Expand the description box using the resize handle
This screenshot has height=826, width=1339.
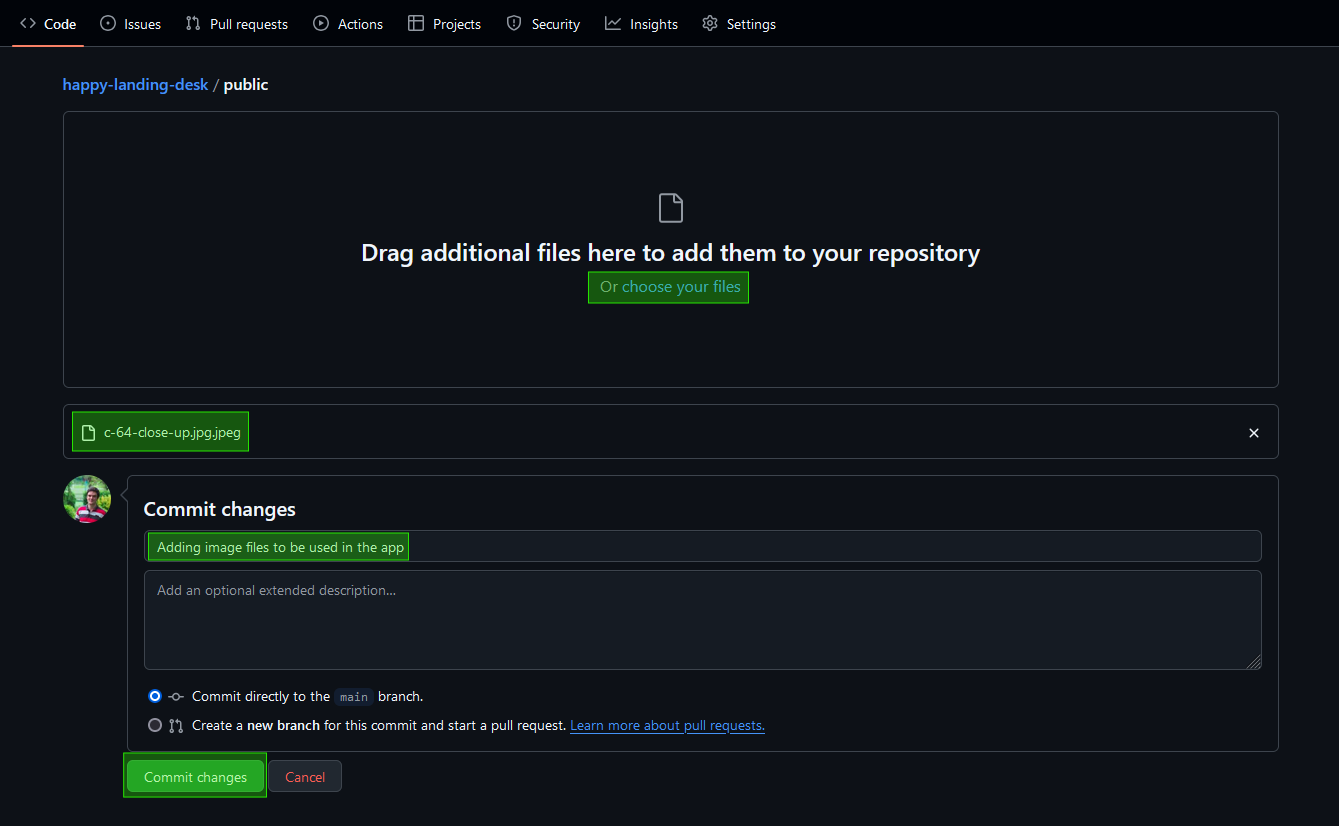tap(1255, 662)
